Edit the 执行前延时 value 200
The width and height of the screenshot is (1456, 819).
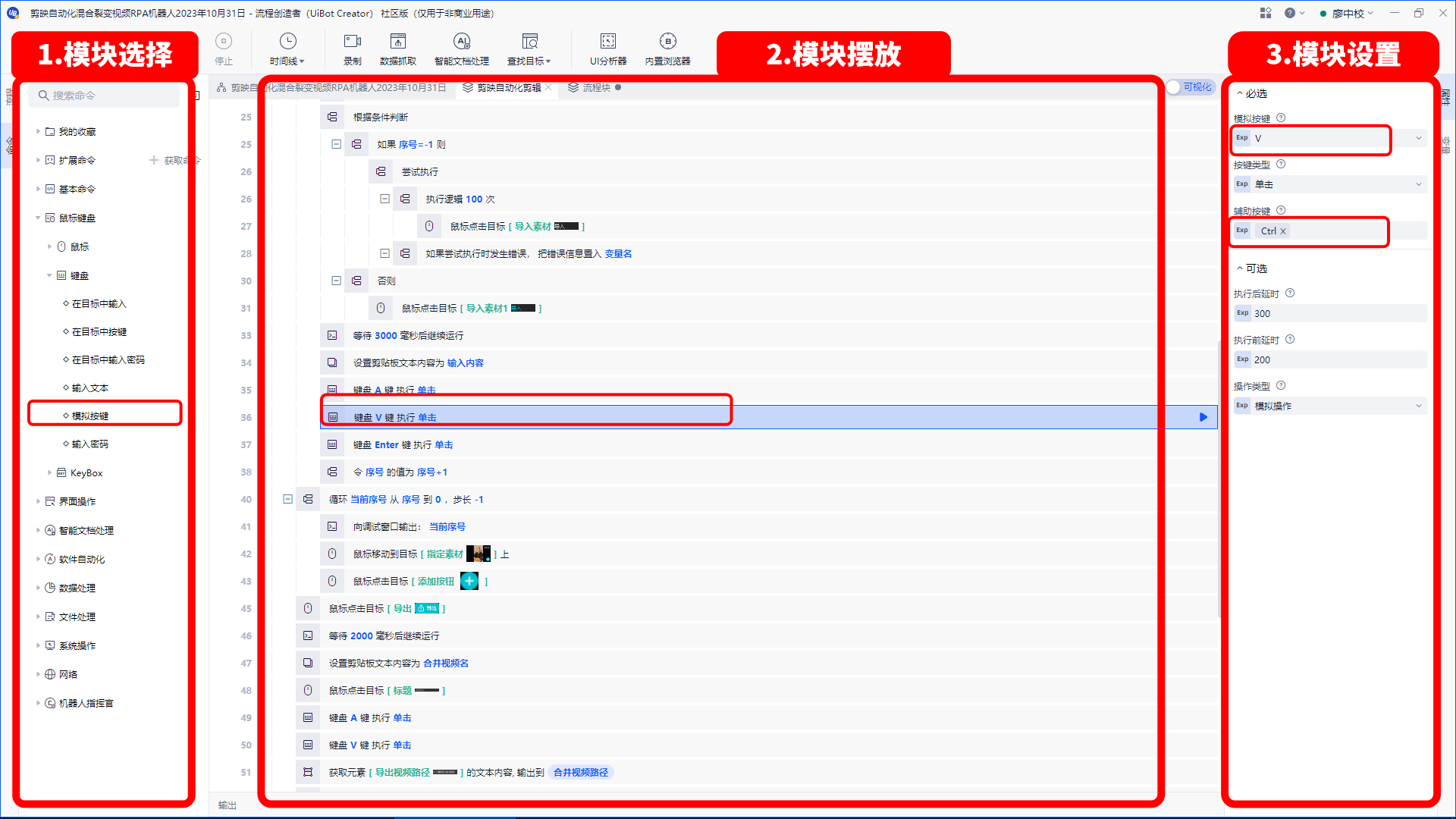[1338, 359]
